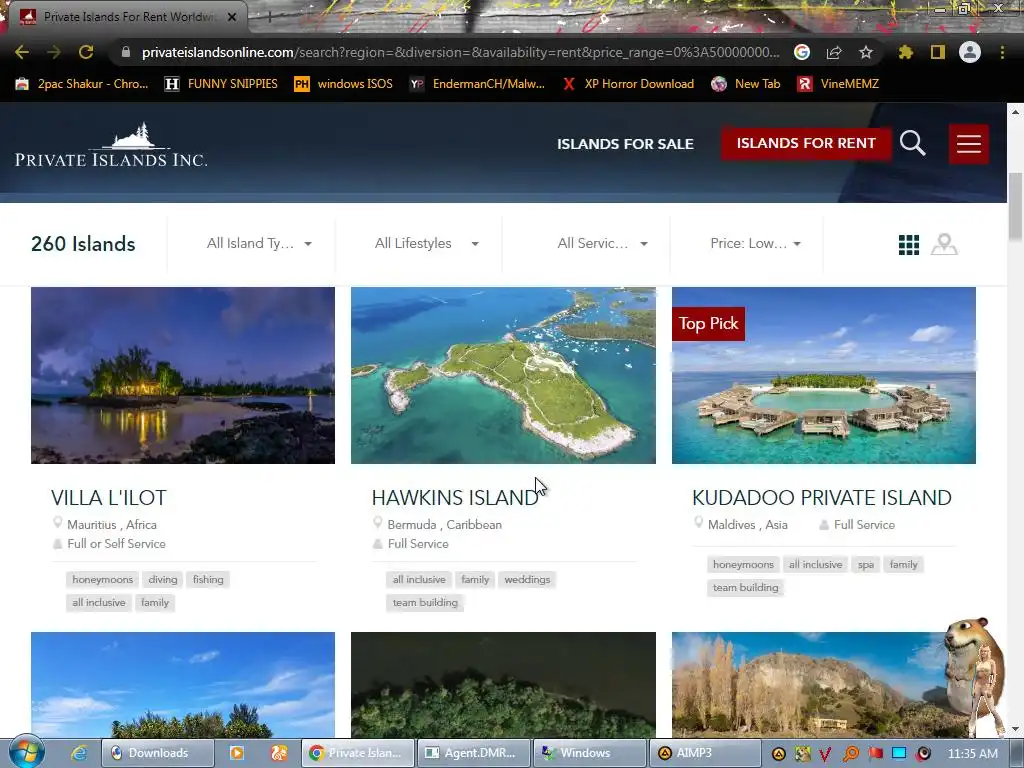
Task: Open EndermanCH/Malw... bookmark
Action: (x=477, y=84)
